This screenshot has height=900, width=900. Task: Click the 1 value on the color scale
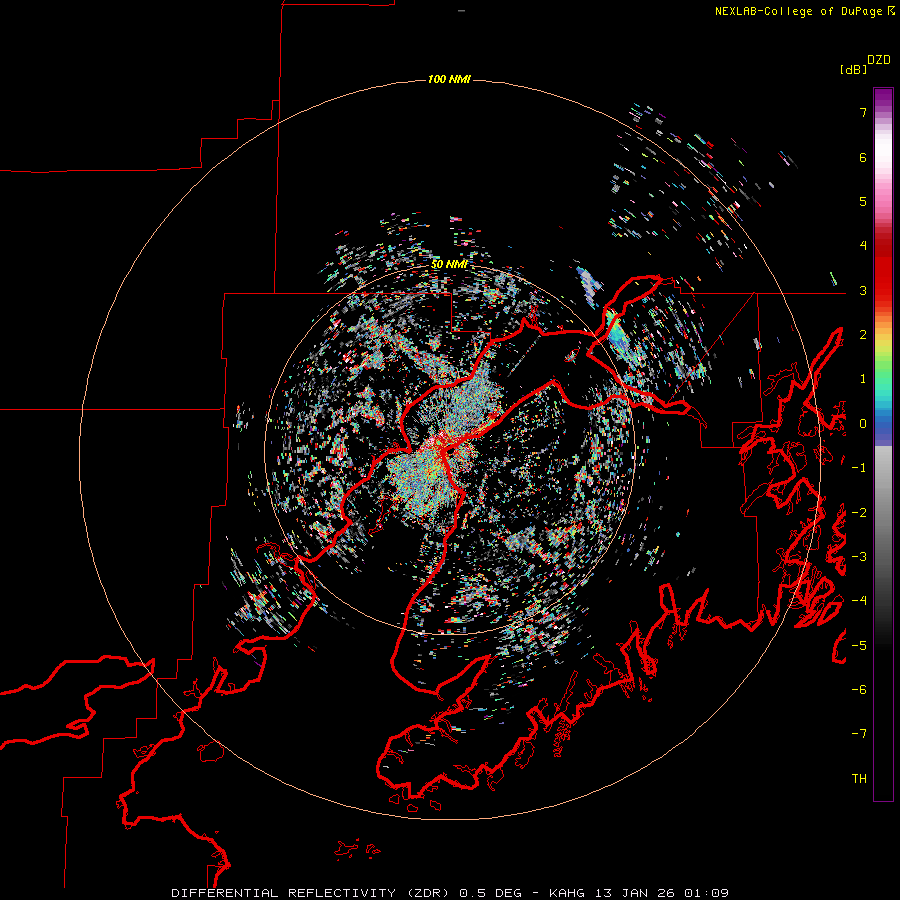(863, 379)
